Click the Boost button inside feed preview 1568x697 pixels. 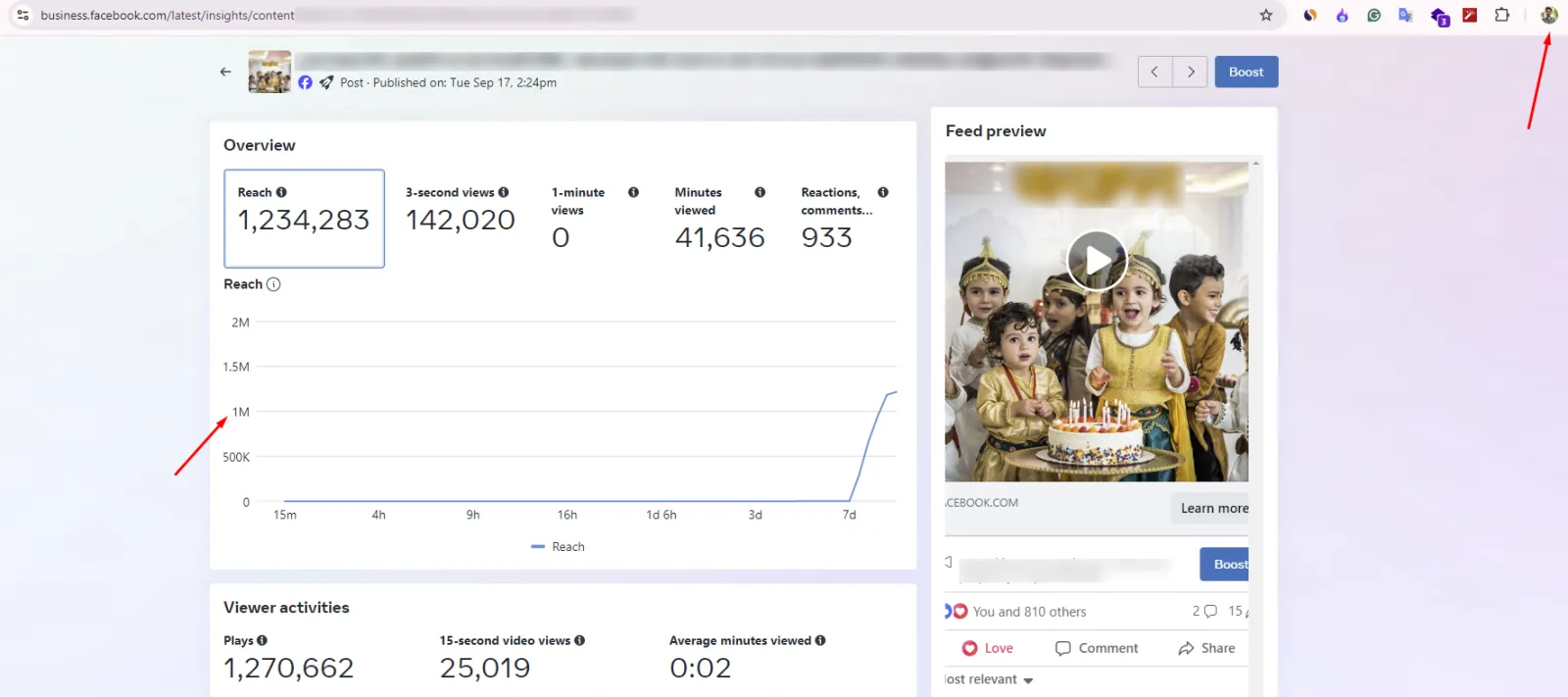1225,564
